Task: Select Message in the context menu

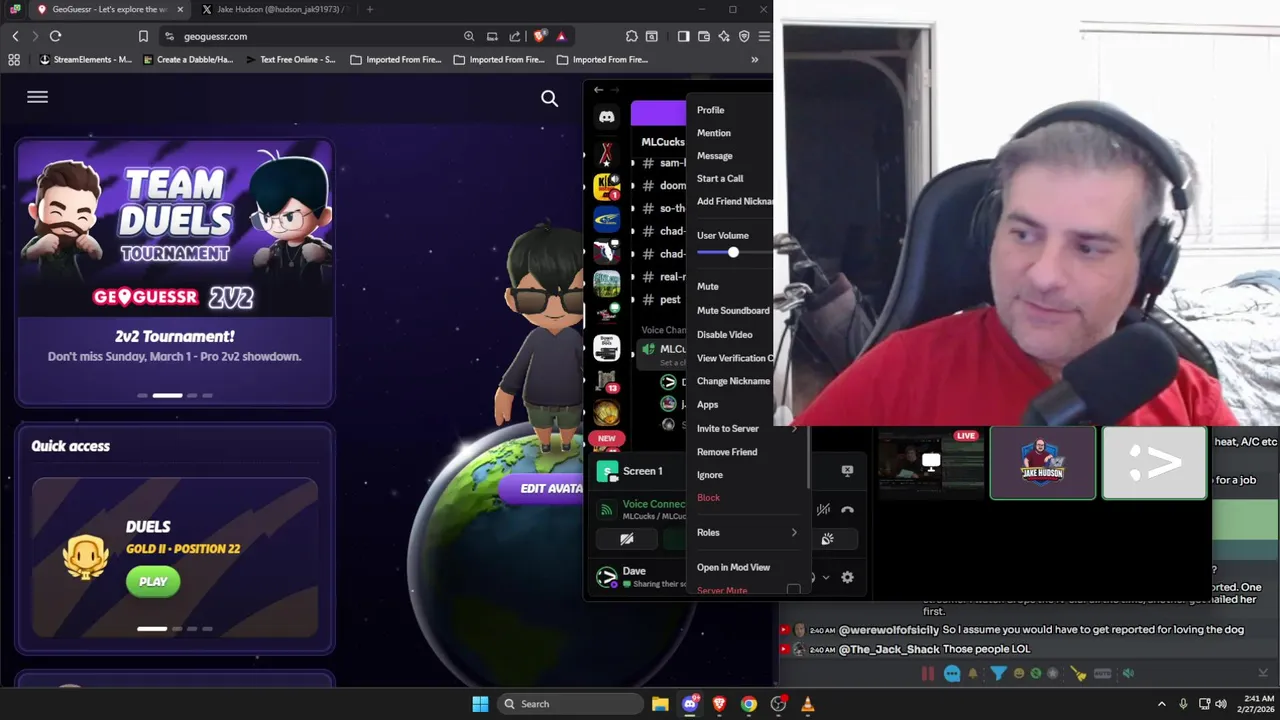Action: coord(714,156)
